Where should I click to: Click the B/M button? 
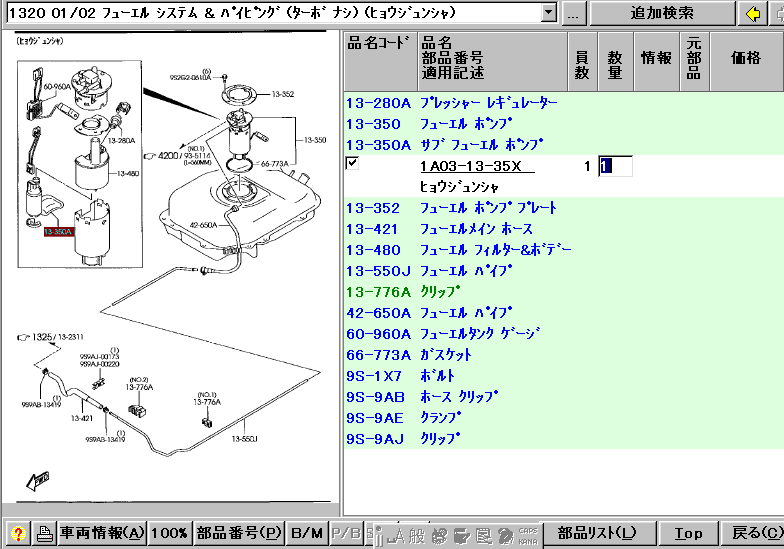click(307, 534)
